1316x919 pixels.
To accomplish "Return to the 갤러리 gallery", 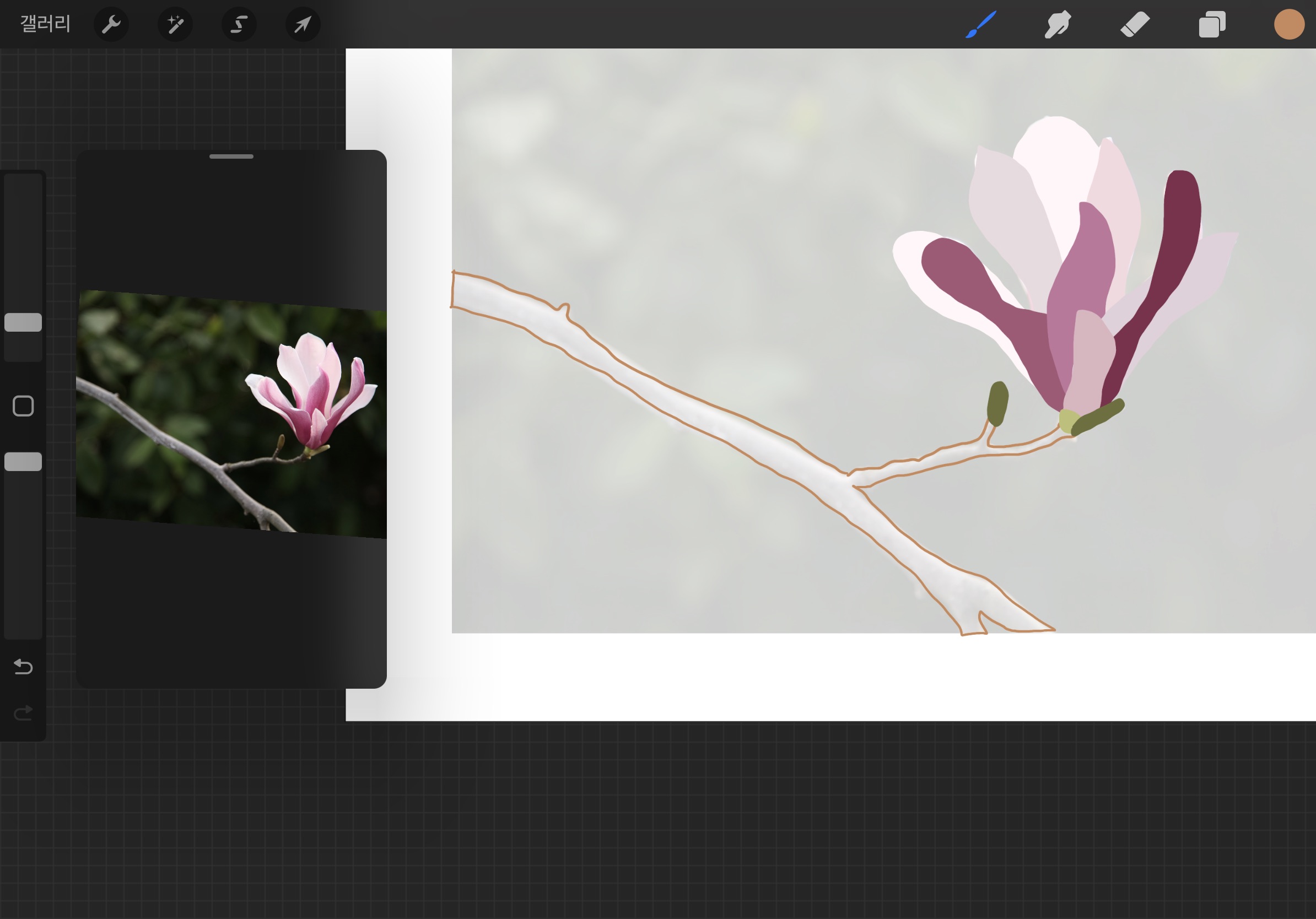I will point(45,24).
